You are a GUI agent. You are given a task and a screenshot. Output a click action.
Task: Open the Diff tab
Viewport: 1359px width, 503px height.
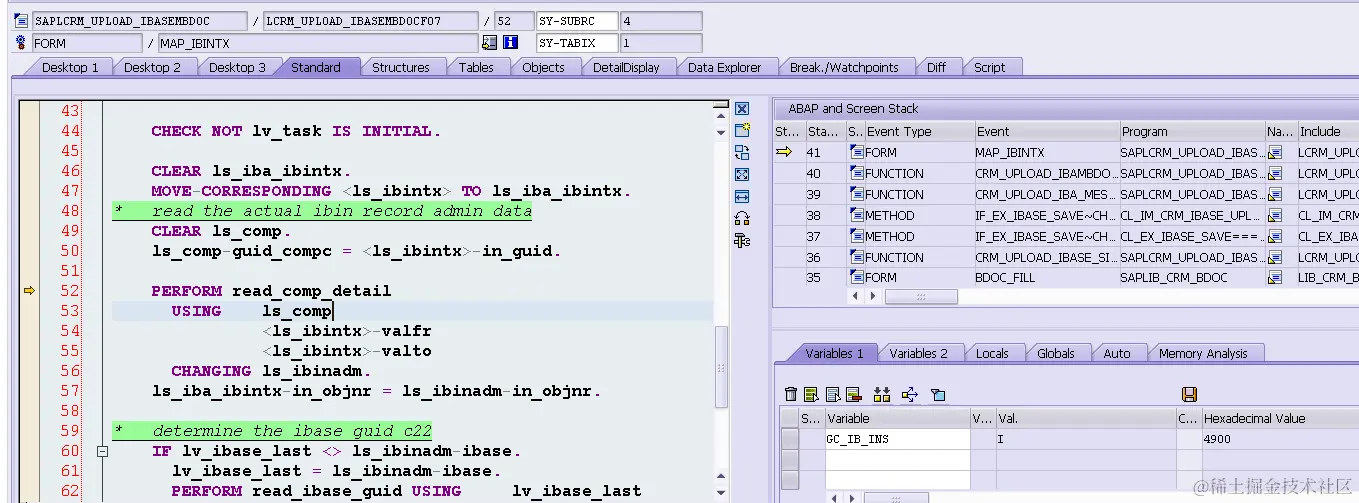936,67
